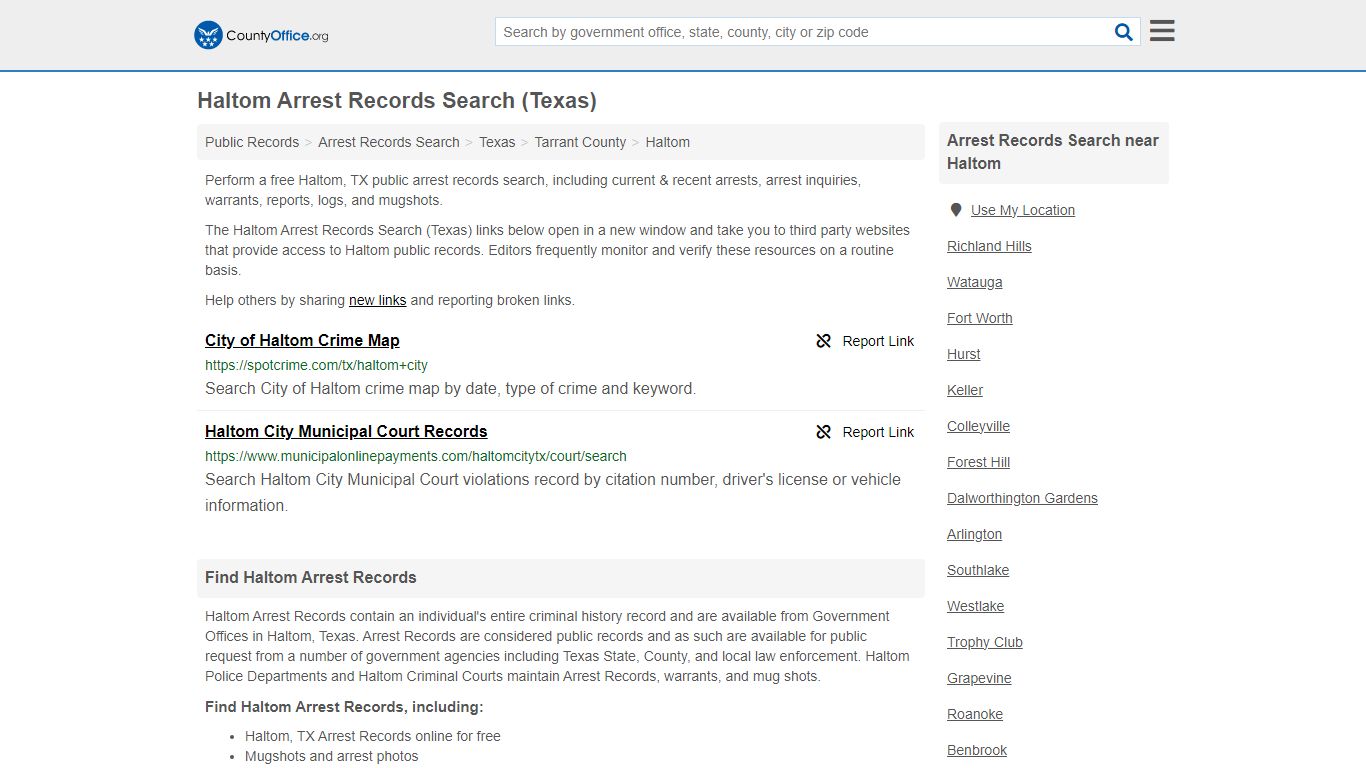Open Grapevine link
The height and width of the screenshot is (768, 1366).
point(979,678)
